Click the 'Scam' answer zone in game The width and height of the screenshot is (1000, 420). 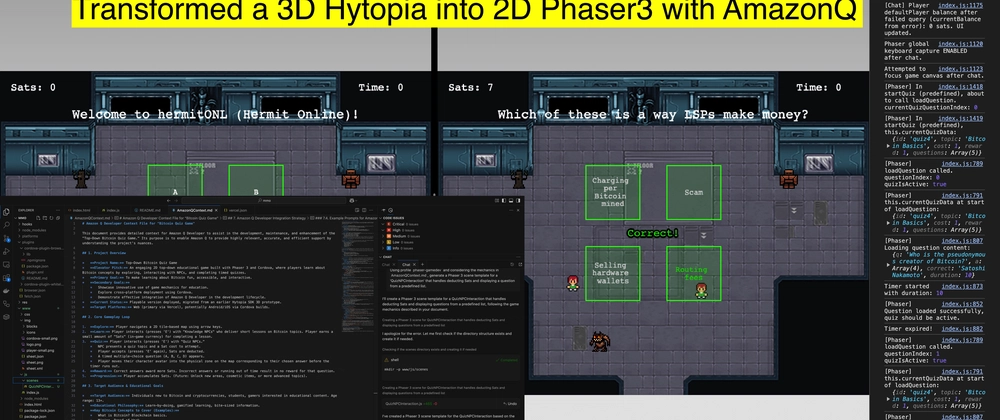694,192
